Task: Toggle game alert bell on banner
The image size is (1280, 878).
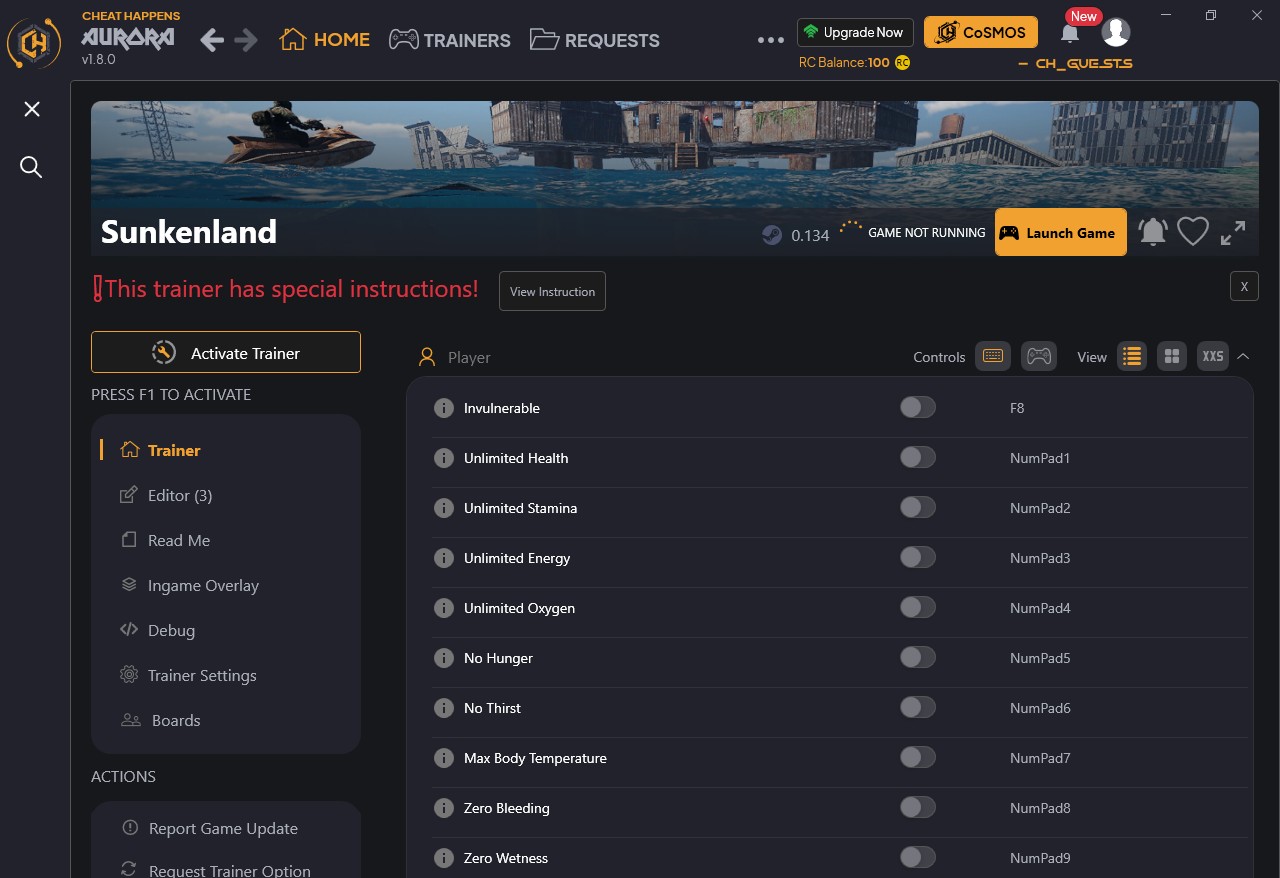Action: coord(1153,232)
